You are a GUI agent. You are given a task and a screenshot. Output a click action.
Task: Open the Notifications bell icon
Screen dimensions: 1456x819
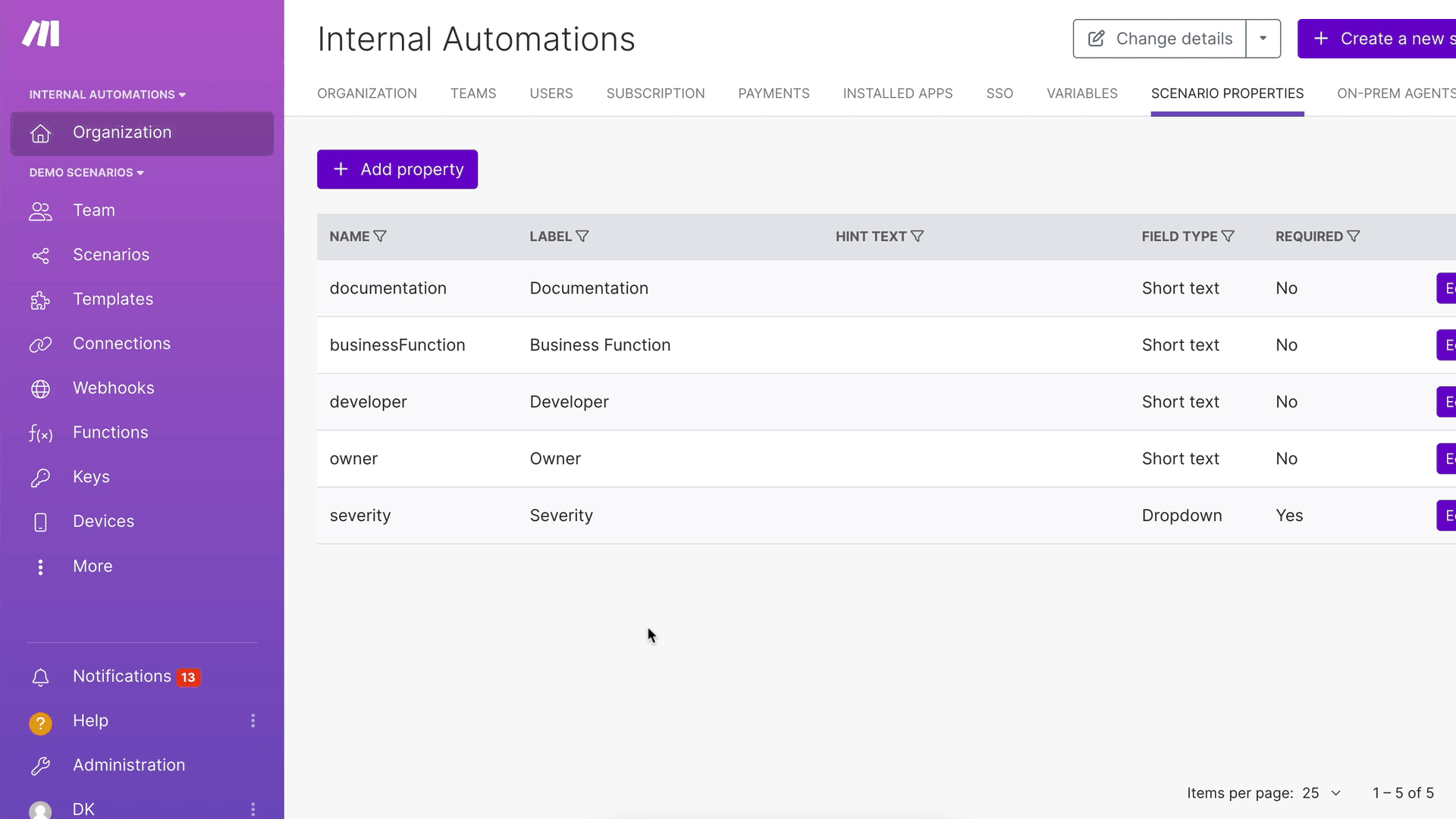point(40,677)
